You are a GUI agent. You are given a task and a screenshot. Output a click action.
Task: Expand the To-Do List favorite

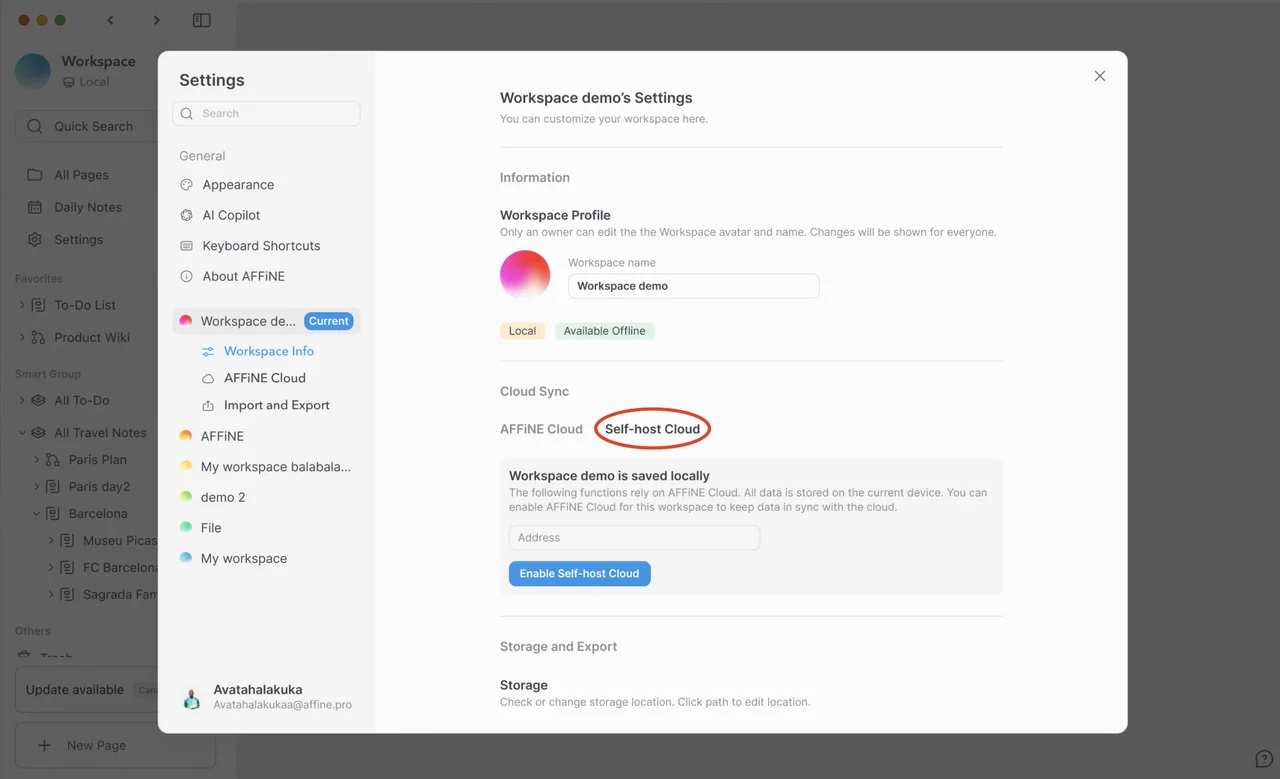tap(22, 305)
